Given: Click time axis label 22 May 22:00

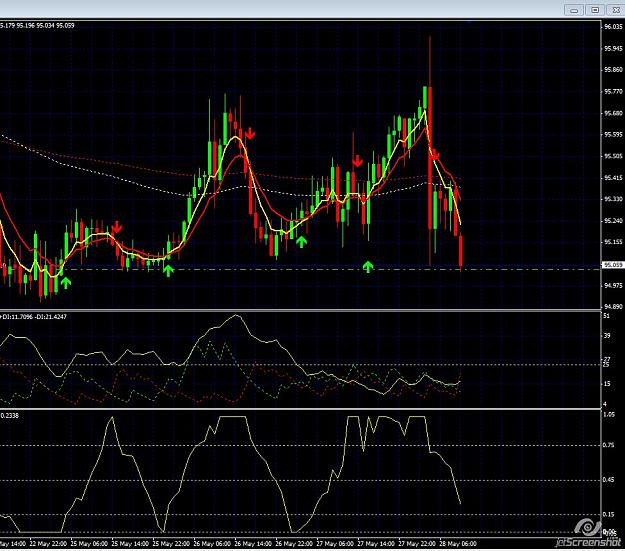Looking at the screenshot, I should click(48, 544).
